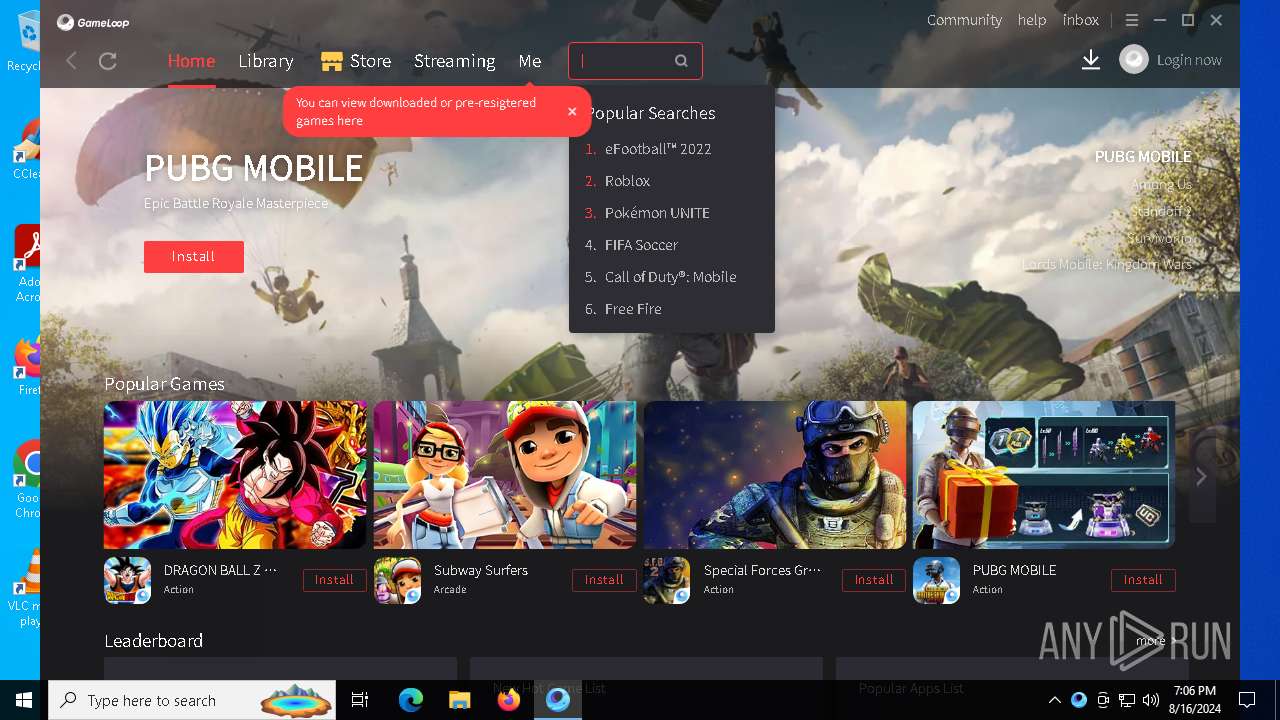Launch Firefox from taskbar

(x=508, y=700)
